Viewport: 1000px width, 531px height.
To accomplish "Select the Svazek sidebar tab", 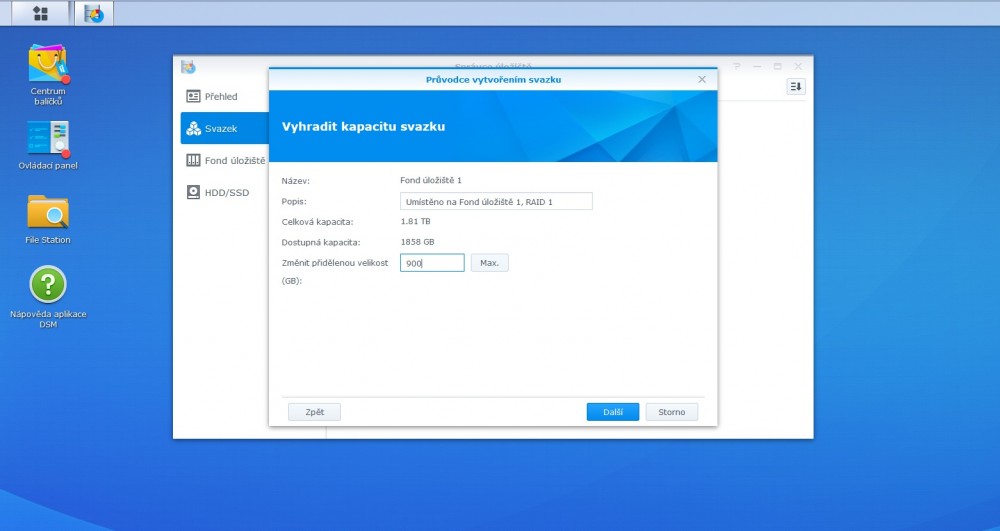I will [x=222, y=128].
